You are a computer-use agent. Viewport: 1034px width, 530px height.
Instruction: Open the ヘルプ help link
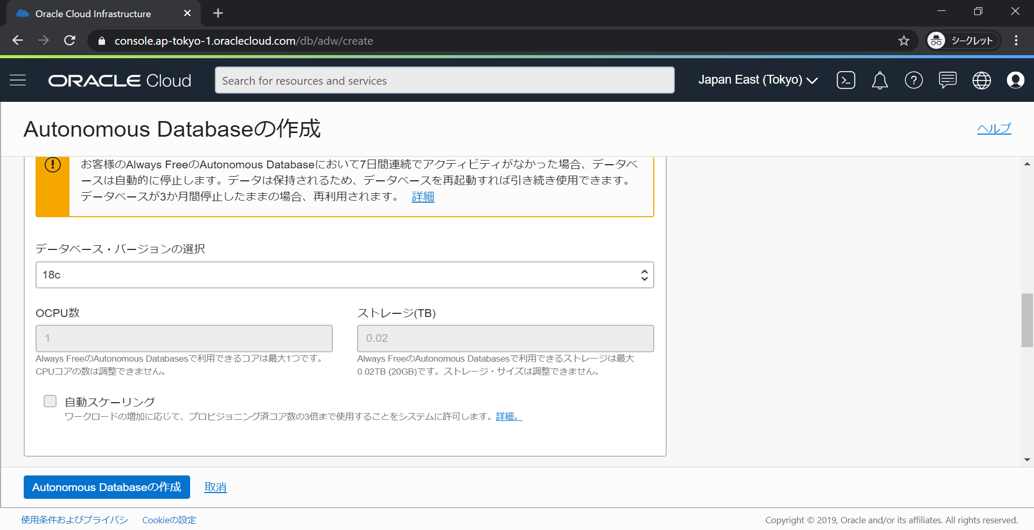point(994,129)
